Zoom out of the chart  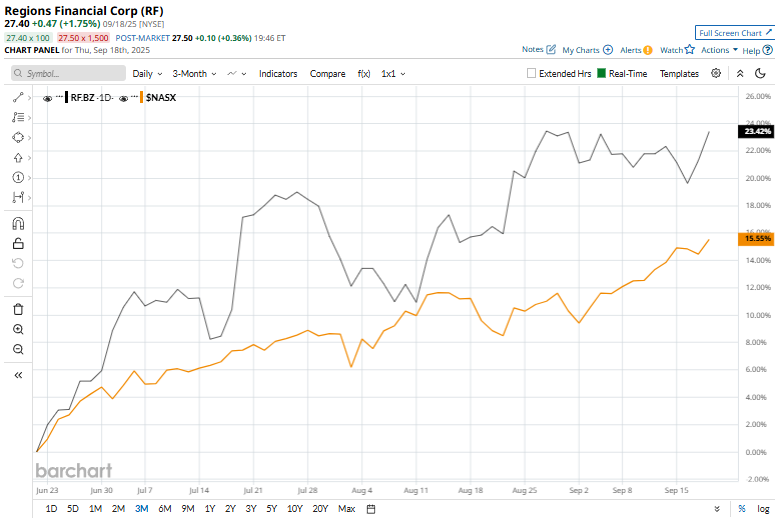pos(18,349)
